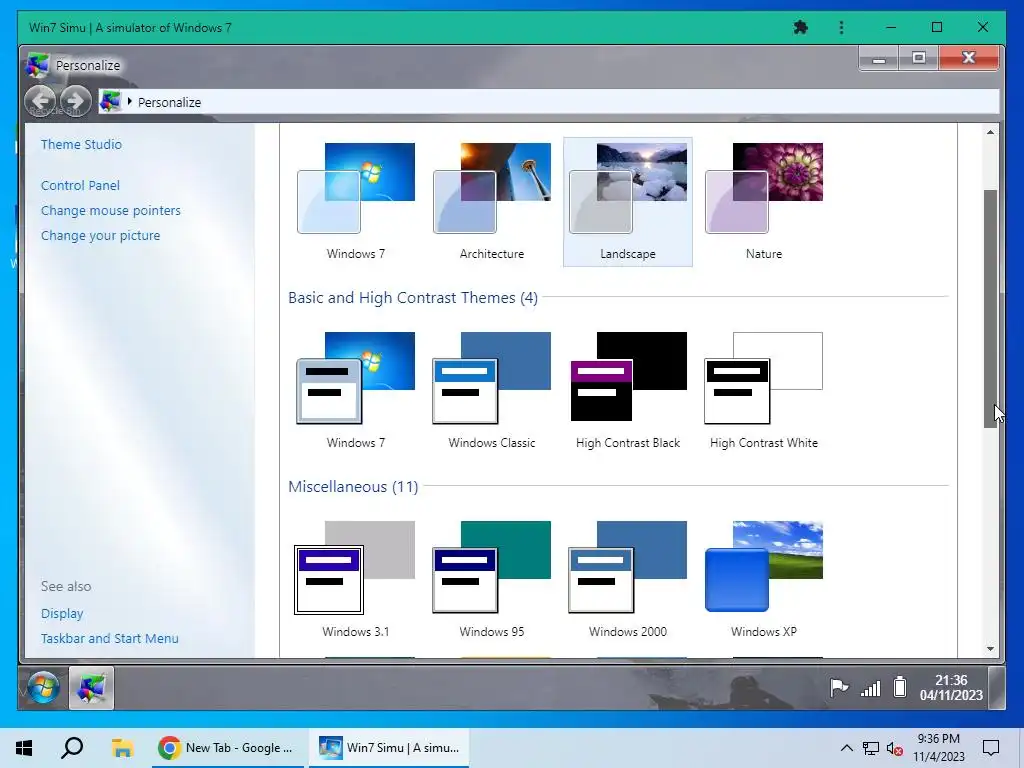Click Change mouse pointers
Viewport: 1024px width, 768px height.
point(110,210)
